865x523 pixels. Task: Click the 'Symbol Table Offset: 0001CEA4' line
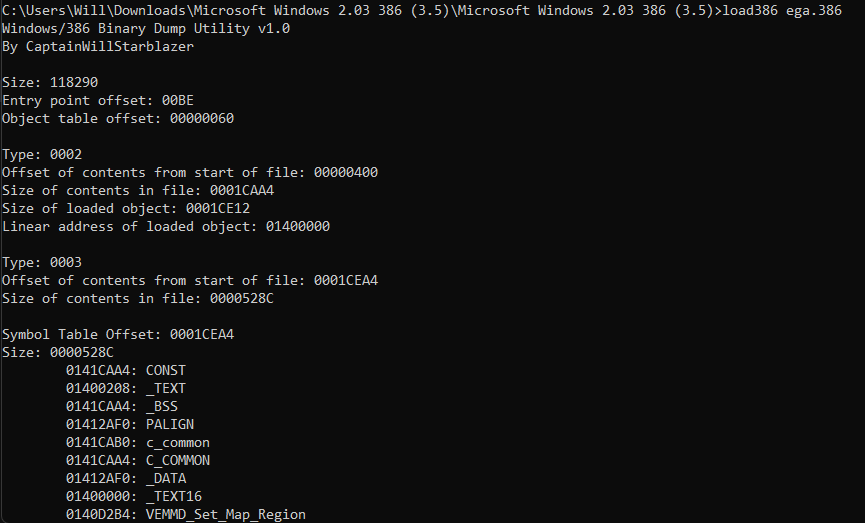tap(118, 335)
